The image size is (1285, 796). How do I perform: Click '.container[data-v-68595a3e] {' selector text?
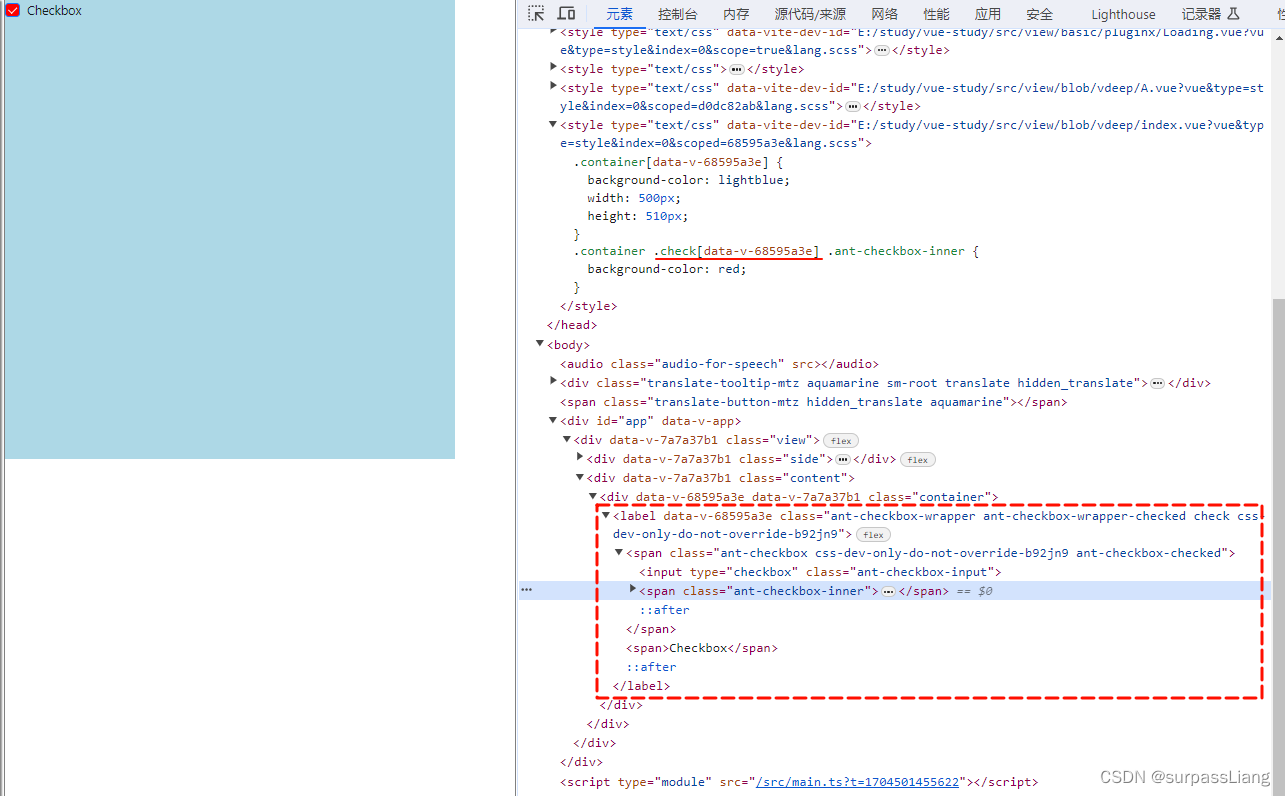678,162
